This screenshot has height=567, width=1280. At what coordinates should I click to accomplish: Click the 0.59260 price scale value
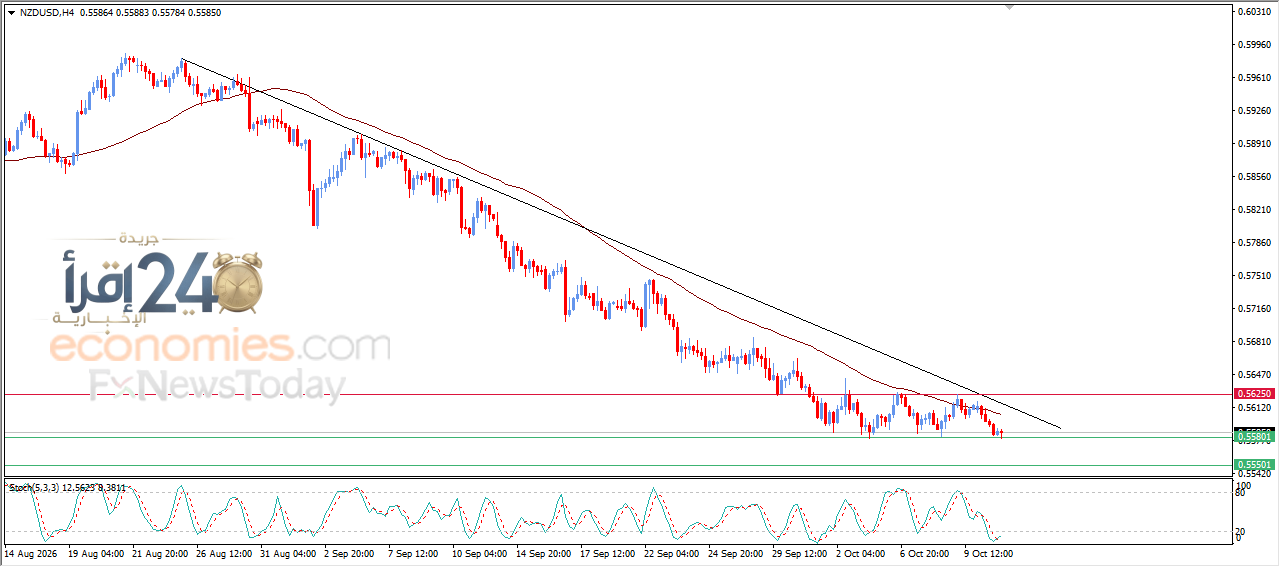pyautogui.click(x=1254, y=110)
